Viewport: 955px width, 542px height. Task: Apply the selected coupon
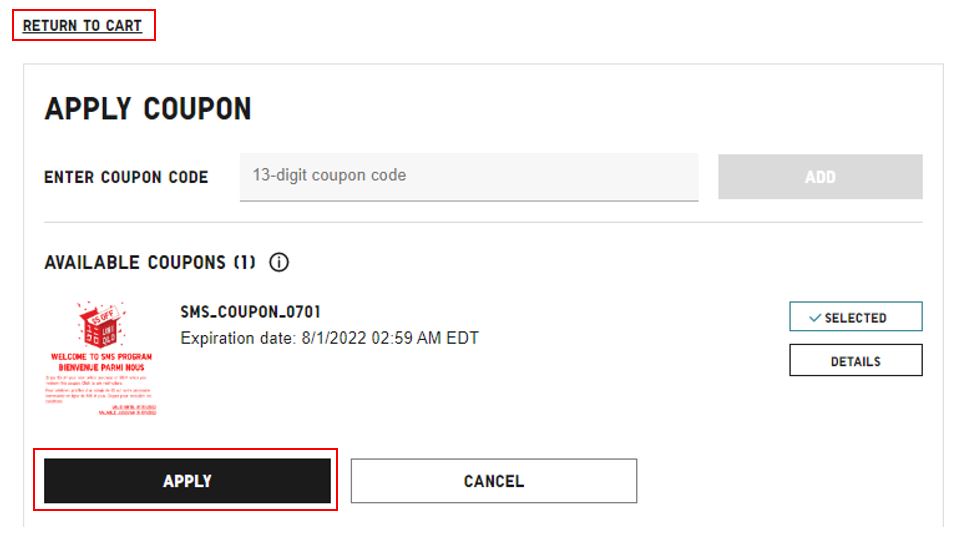tap(187, 481)
